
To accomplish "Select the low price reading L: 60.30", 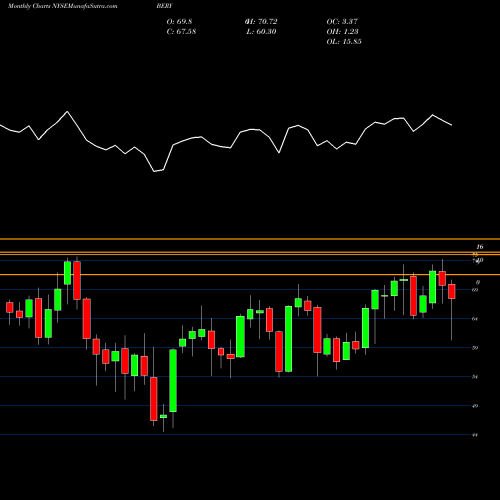I will tap(261, 31).
